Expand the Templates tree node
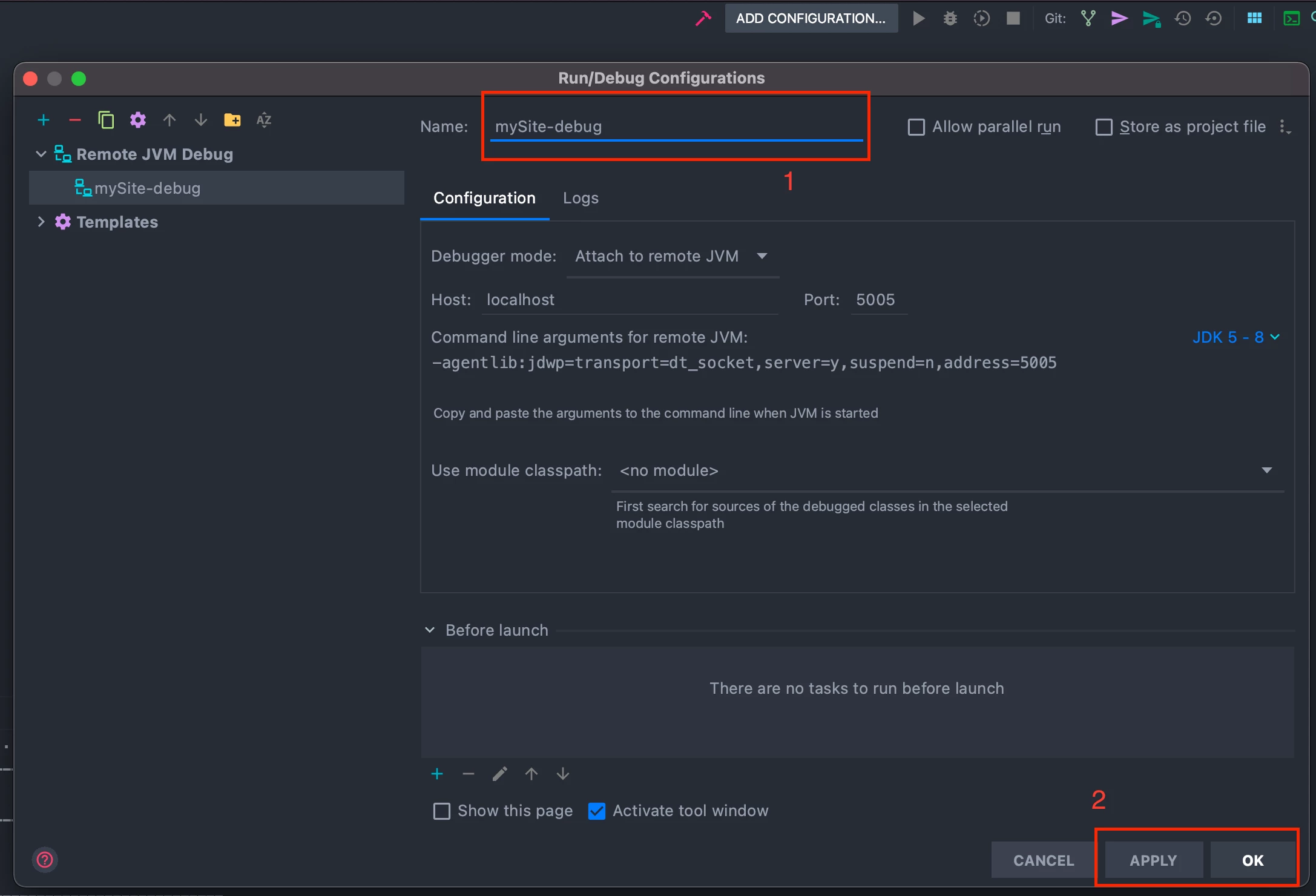 [x=41, y=222]
